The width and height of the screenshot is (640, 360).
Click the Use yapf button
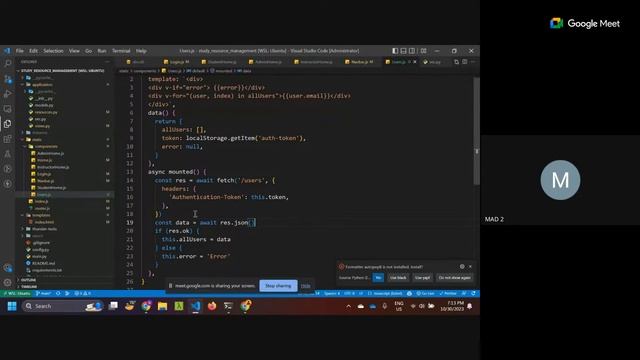coord(422,278)
